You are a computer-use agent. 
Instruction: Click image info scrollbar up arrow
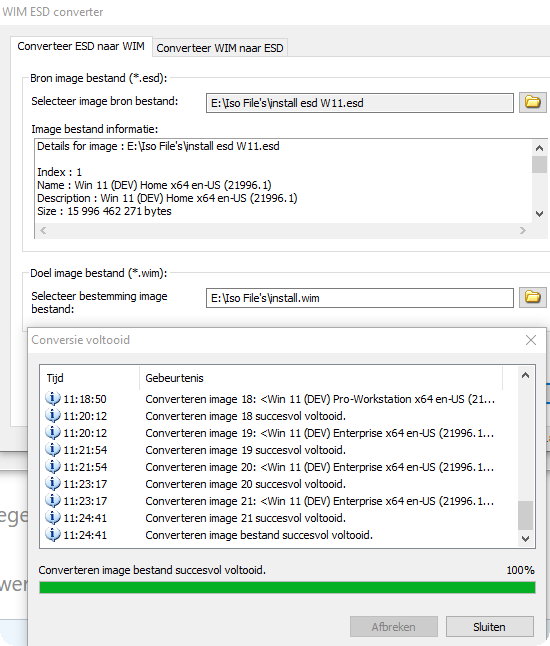pos(539,148)
